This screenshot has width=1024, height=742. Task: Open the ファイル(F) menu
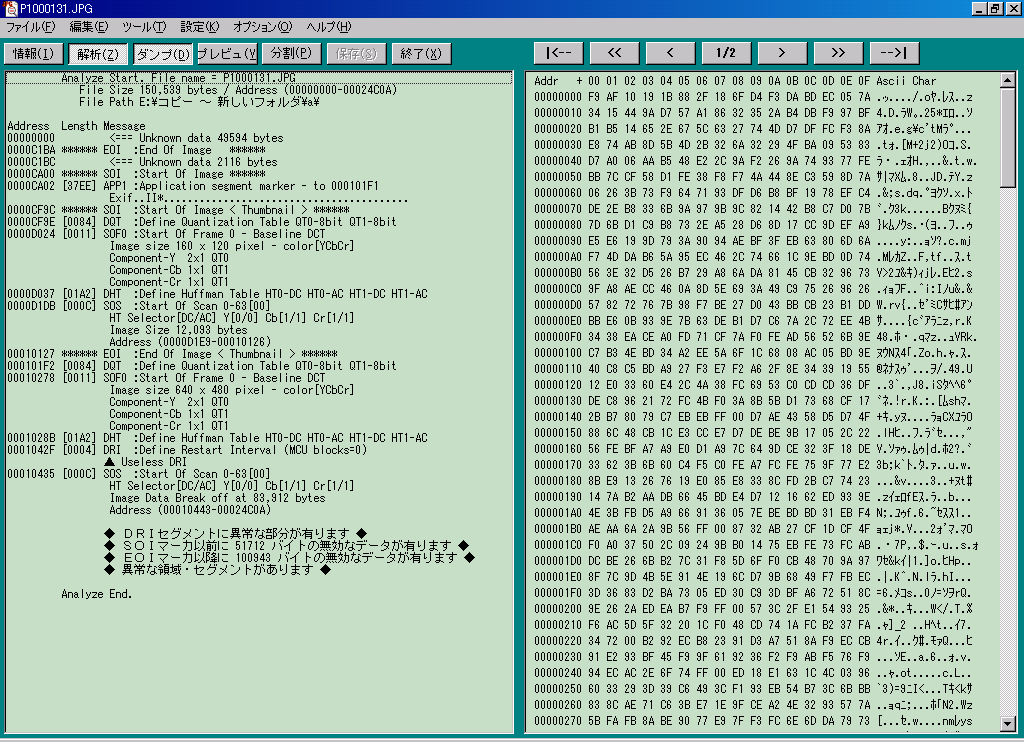pos(31,27)
